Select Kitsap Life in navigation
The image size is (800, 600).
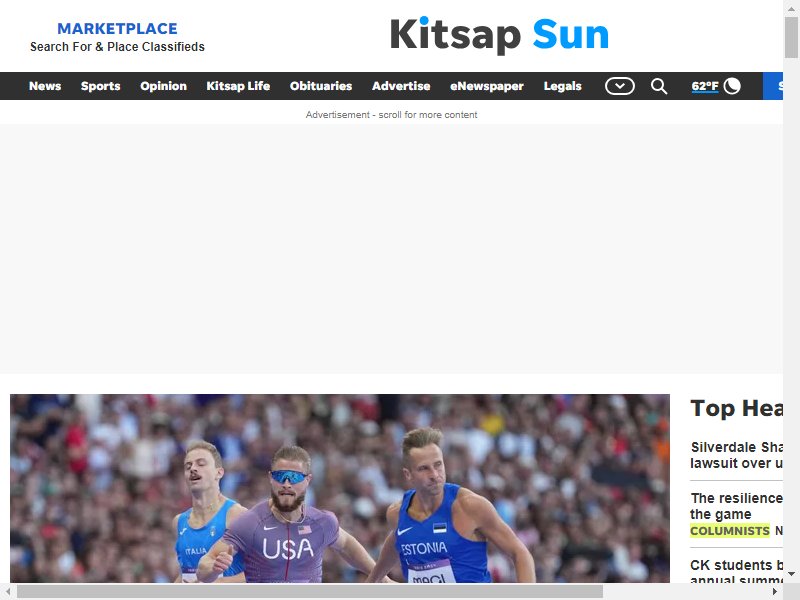238,86
